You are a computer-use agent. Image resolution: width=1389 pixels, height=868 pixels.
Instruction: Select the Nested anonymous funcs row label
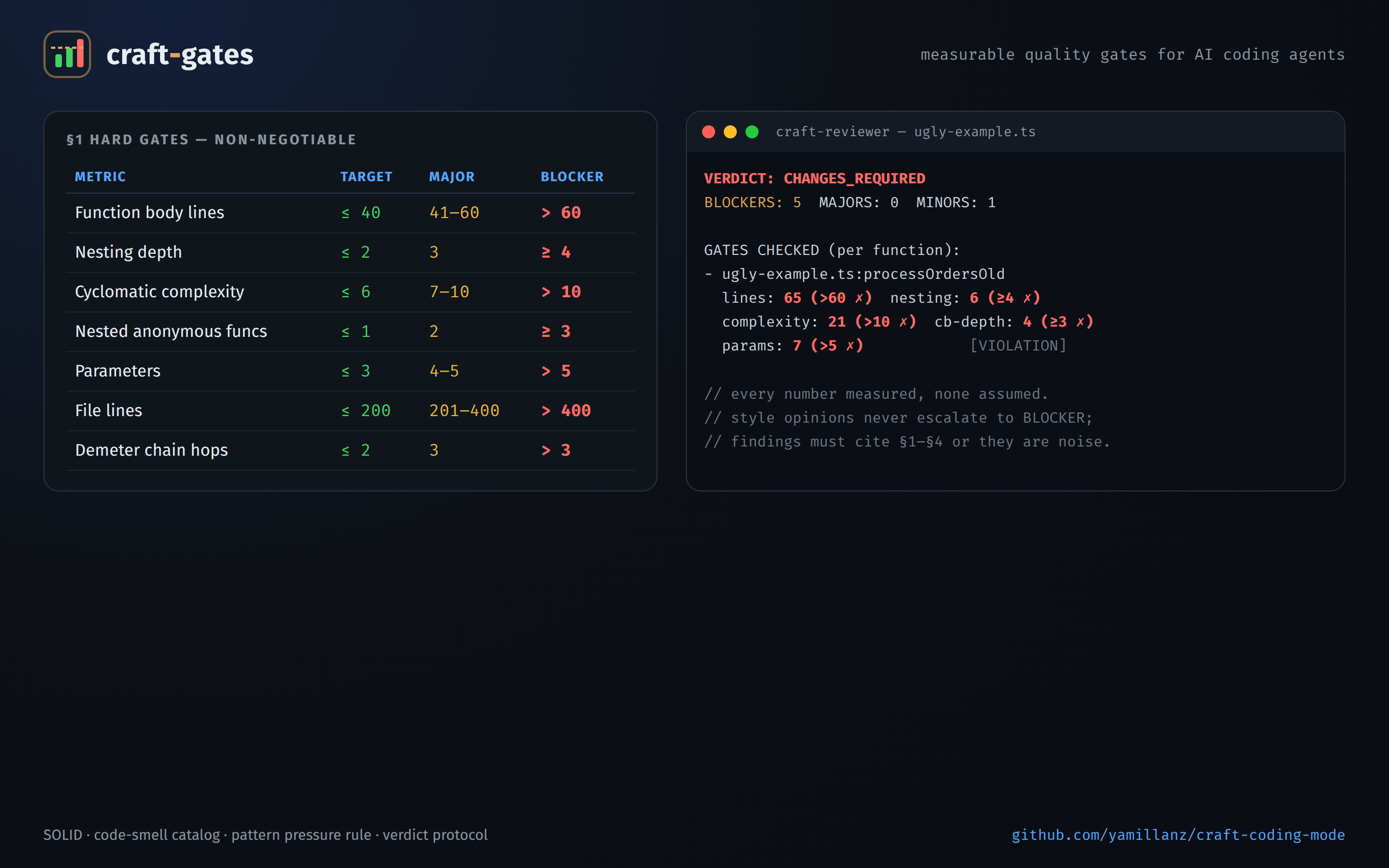[x=171, y=331]
